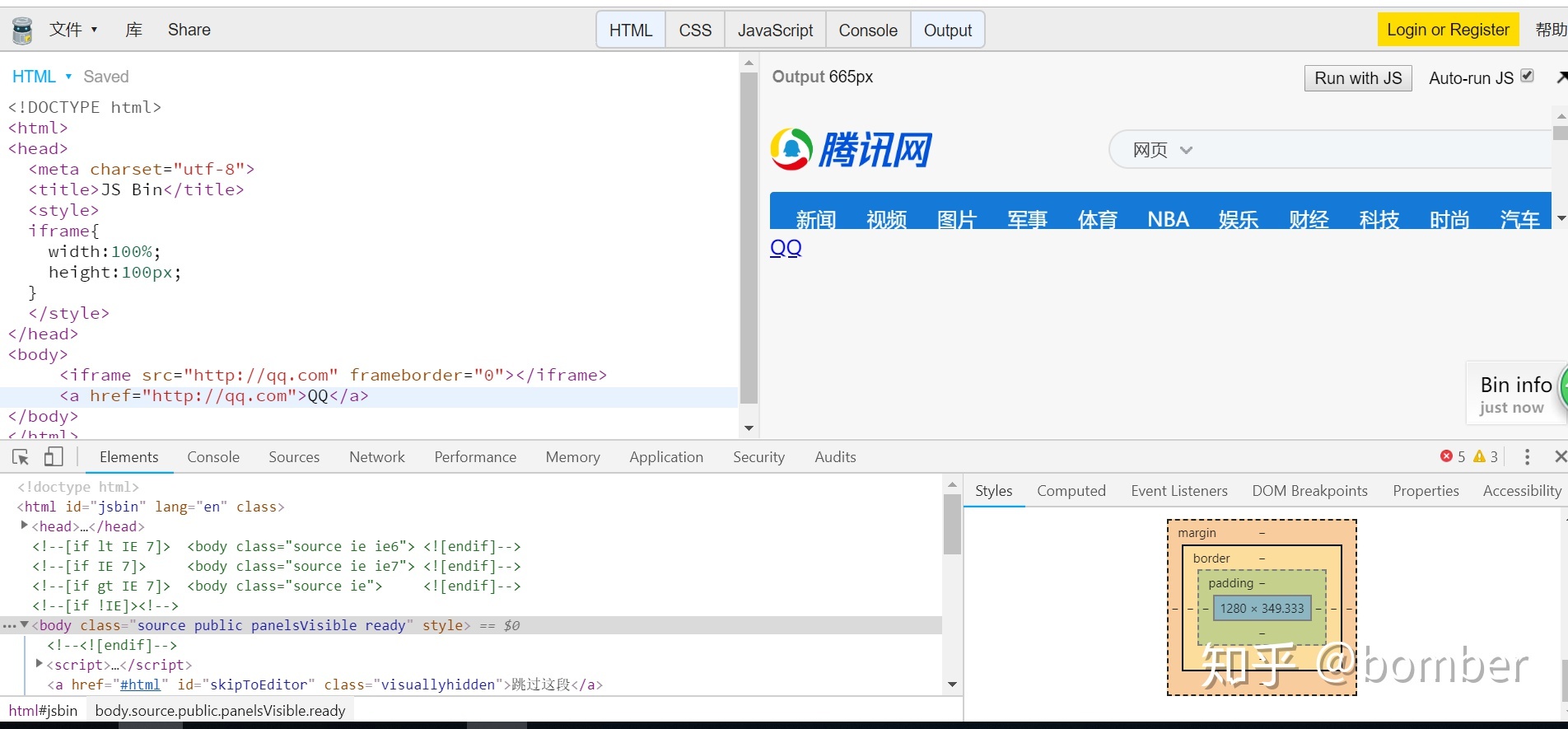Image resolution: width=1568 pixels, height=729 pixels.
Task: Switch to DevTools Security tab
Action: pos(758,457)
